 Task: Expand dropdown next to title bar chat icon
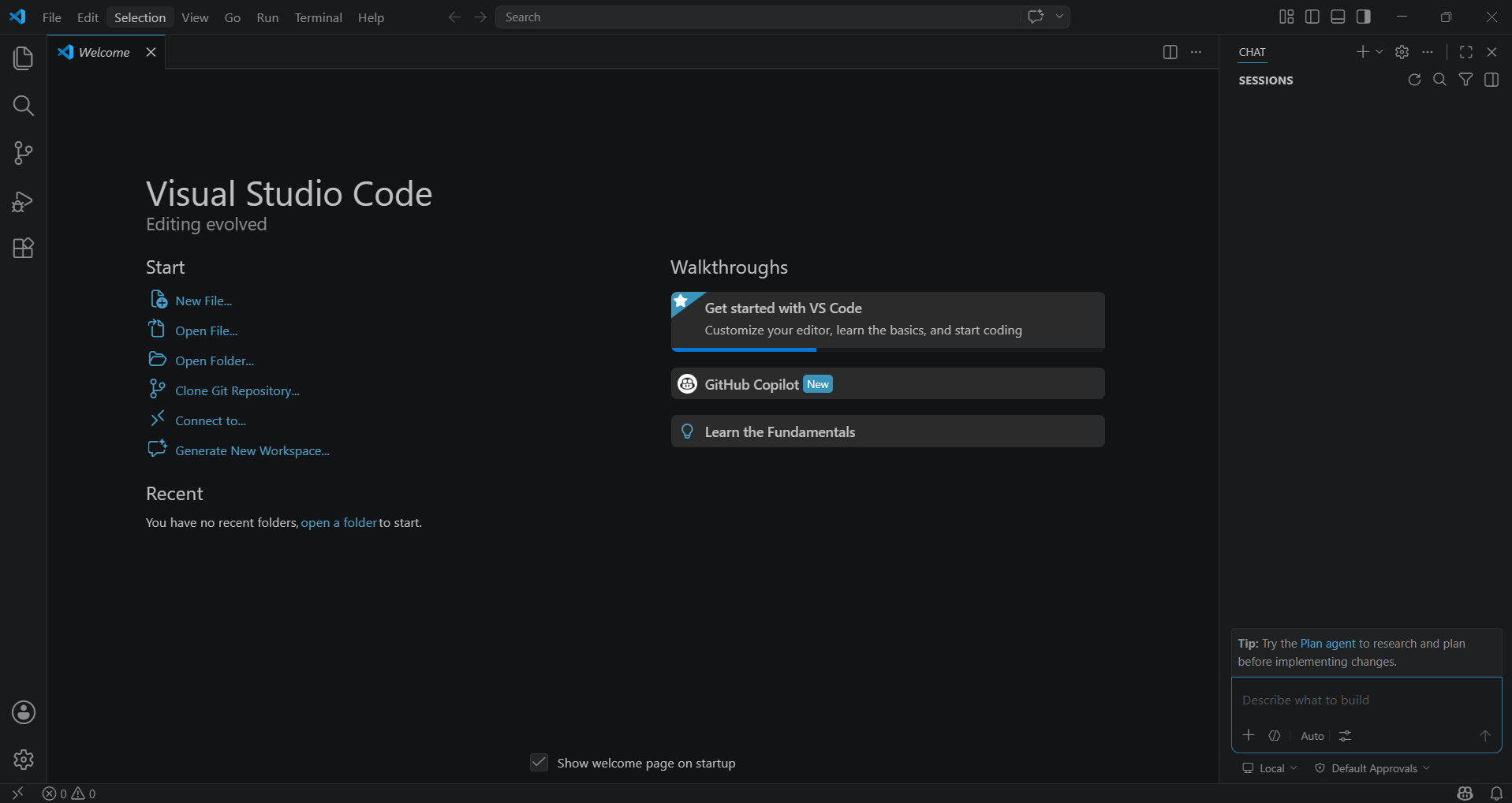(1060, 17)
